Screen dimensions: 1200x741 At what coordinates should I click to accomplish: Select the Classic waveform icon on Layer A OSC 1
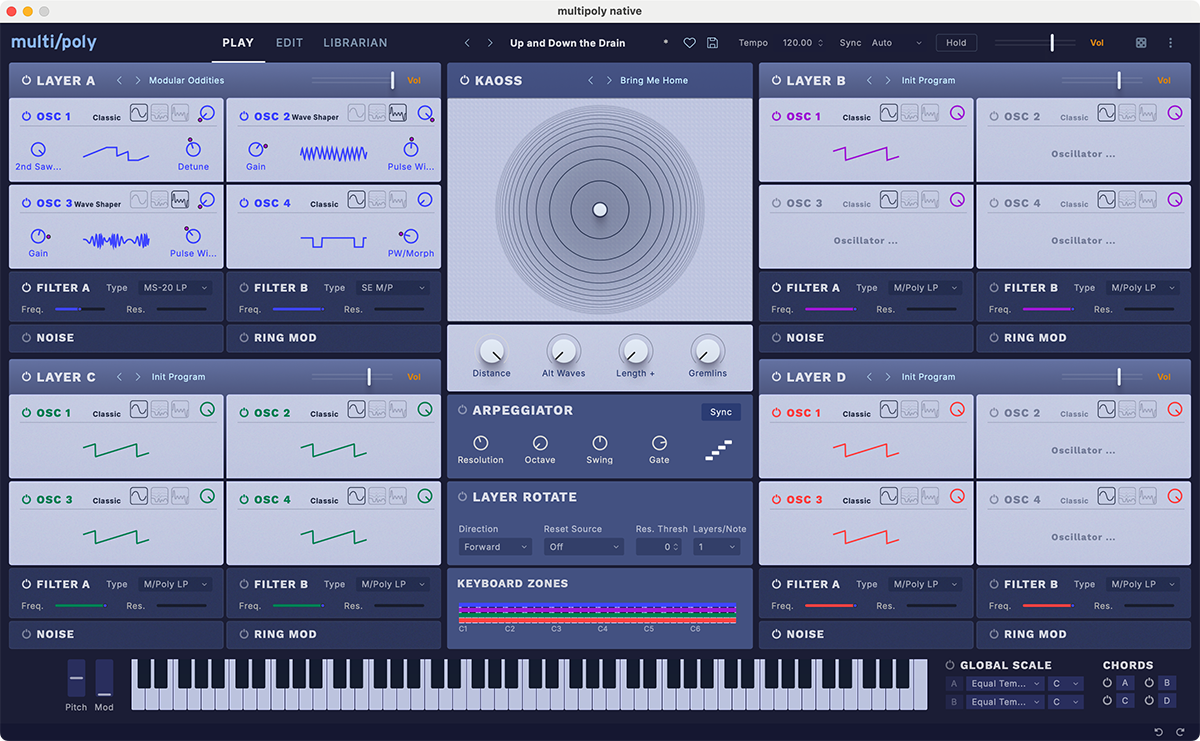[138, 113]
